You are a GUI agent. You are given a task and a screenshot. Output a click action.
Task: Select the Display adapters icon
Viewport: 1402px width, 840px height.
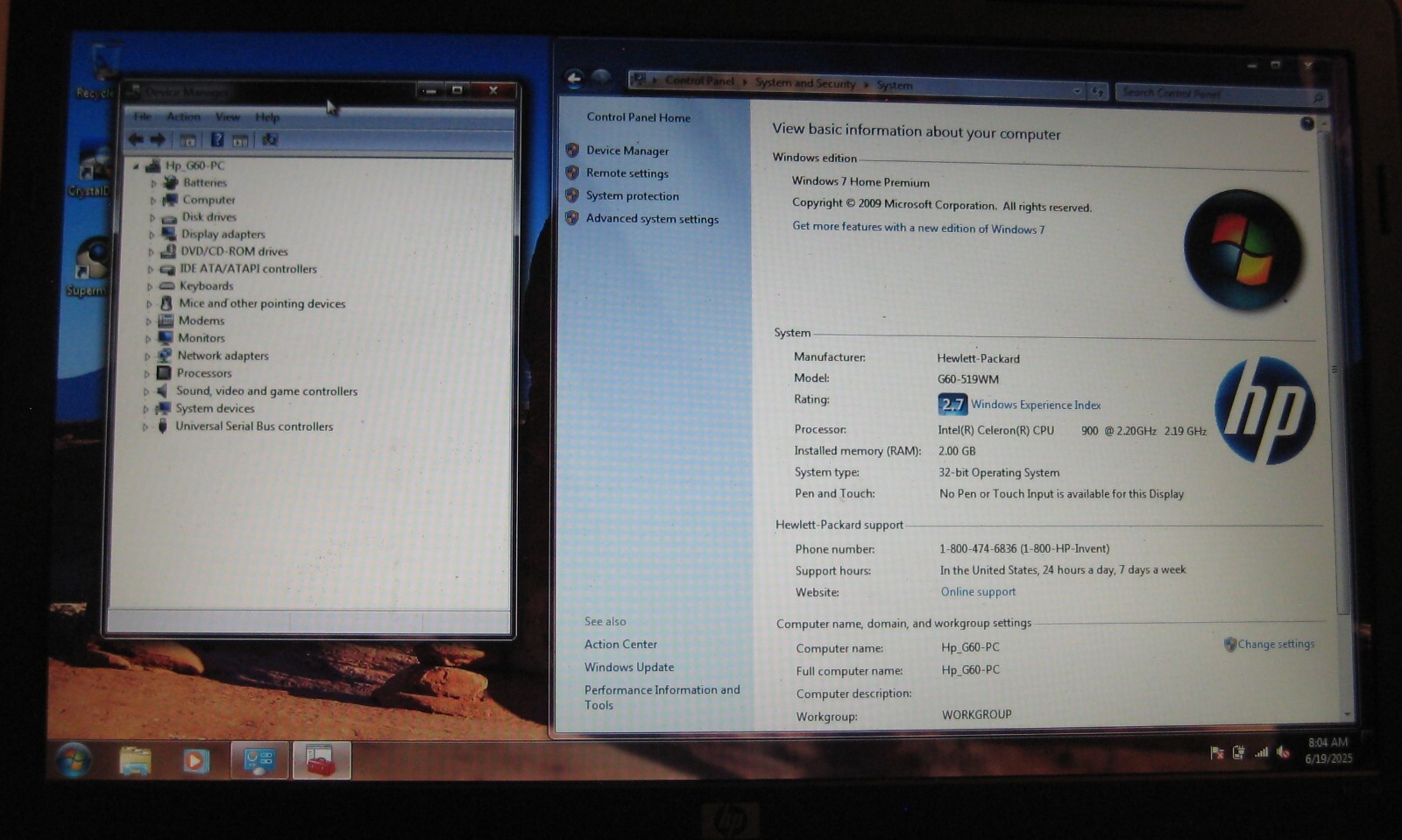[168, 234]
